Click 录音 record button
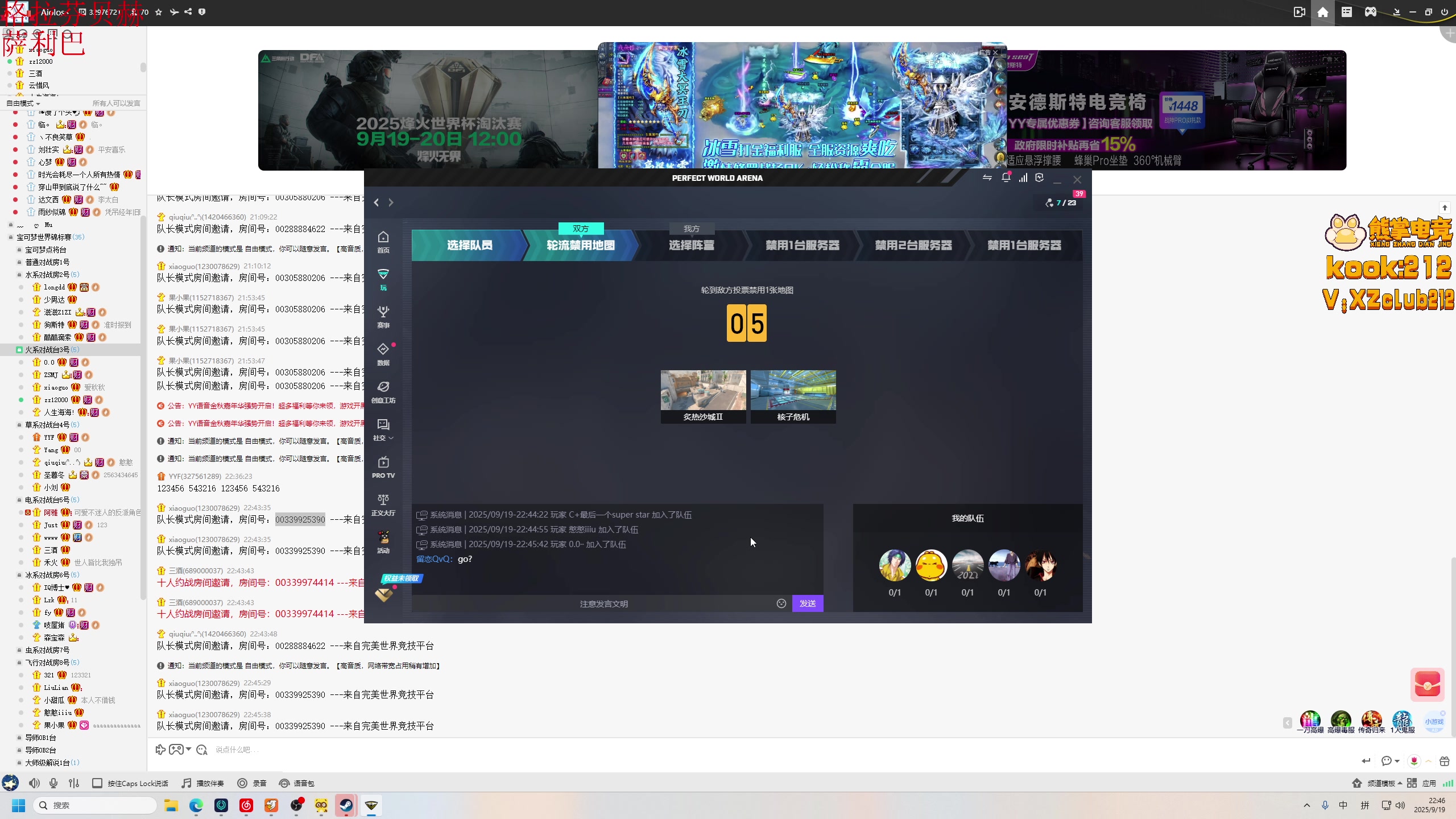 (252, 783)
